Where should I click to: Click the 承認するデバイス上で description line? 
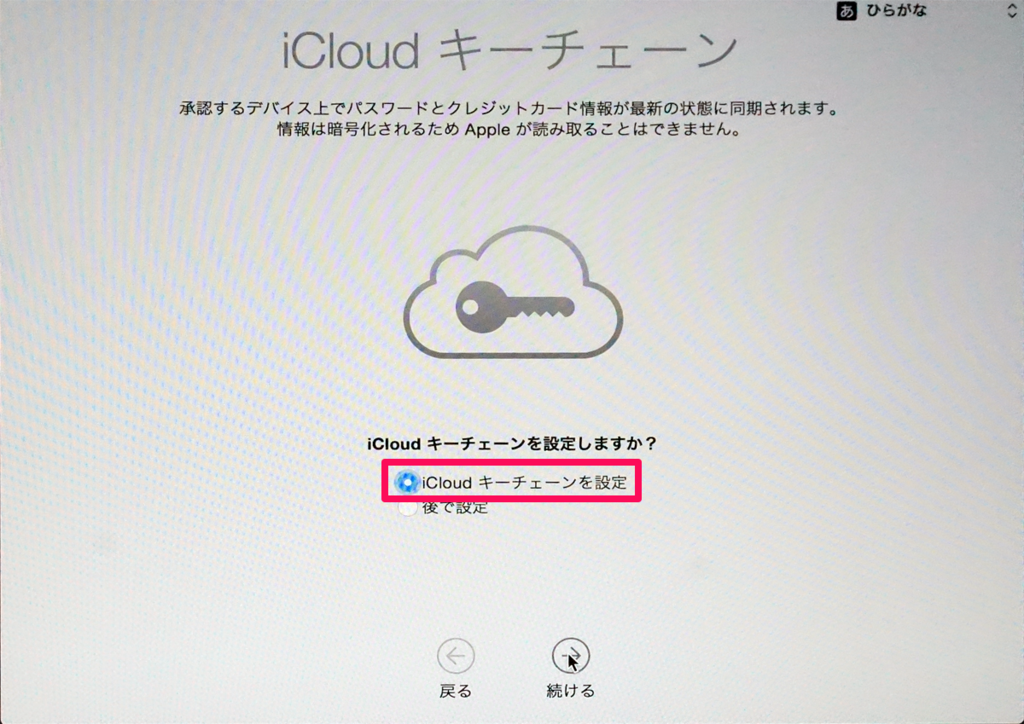509,108
